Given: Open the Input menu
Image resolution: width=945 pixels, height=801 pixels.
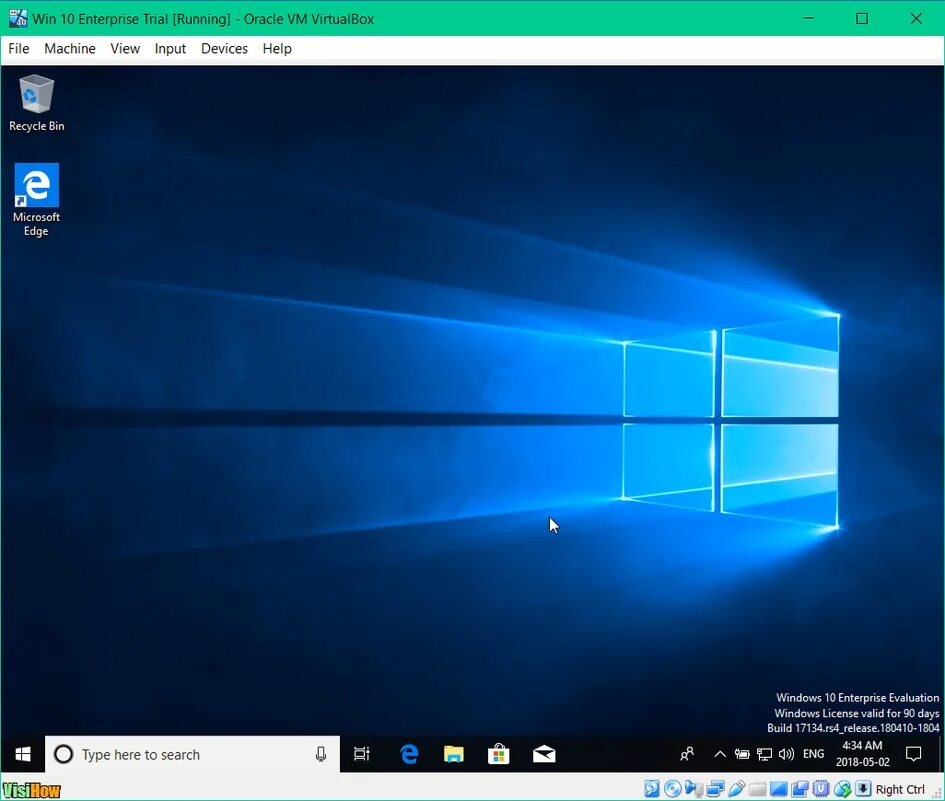Looking at the screenshot, I should tap(170, 49).
